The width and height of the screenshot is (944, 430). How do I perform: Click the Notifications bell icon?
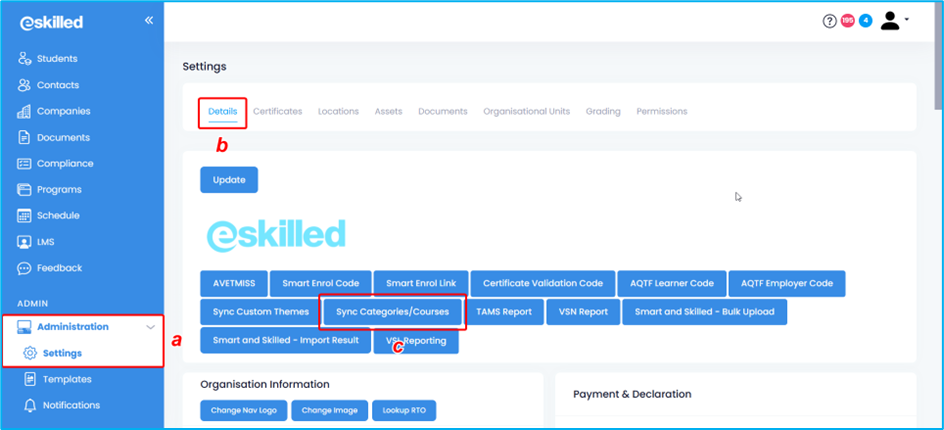click(30, 405)
